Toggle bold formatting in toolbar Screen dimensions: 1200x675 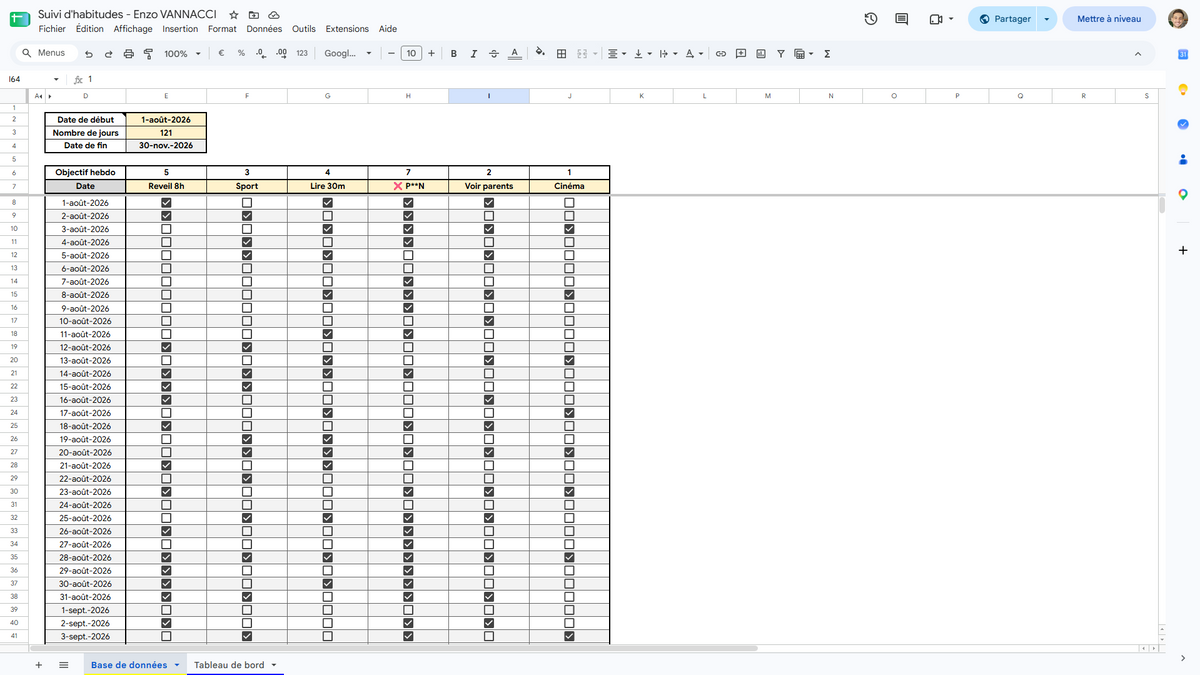454,54
